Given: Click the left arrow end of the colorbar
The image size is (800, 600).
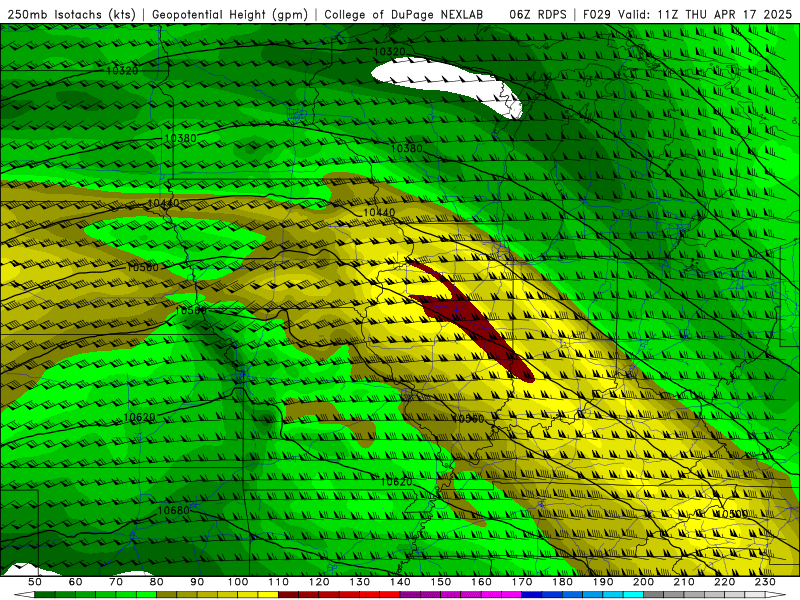Looking at the screenshot, I should tap(24, 595).
